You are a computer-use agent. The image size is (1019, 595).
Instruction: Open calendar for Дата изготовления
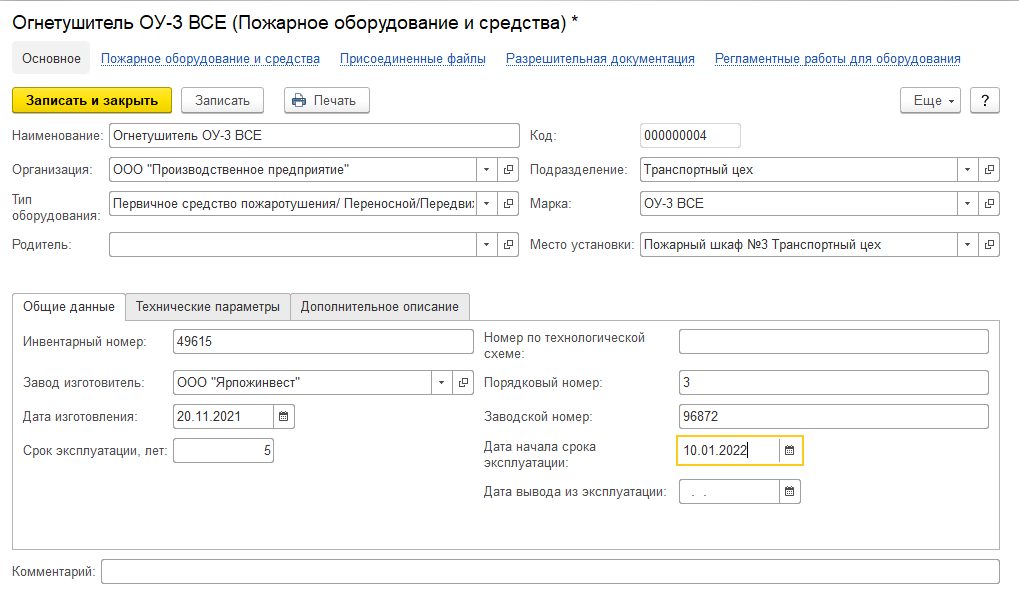click(x=283, y=416)
